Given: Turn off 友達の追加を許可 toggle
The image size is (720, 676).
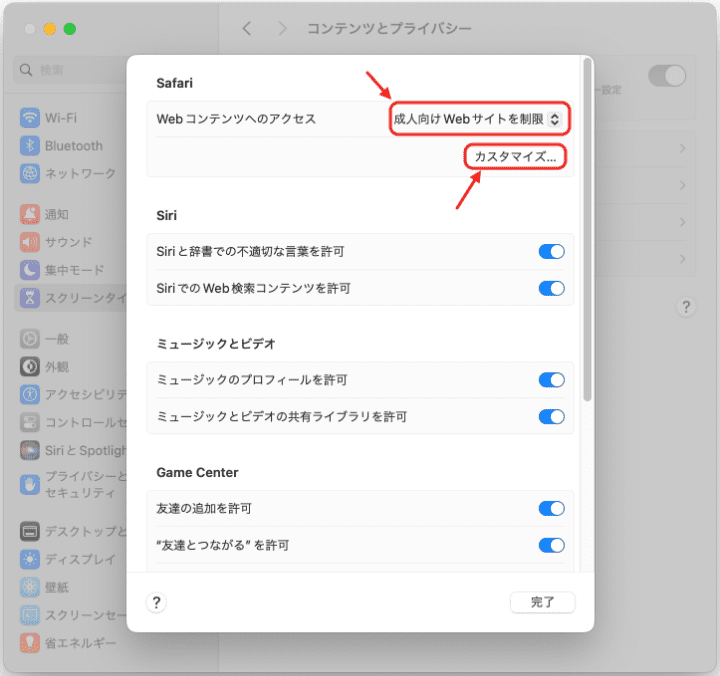Looking at the screenshot, I should (x=551, y=508).
